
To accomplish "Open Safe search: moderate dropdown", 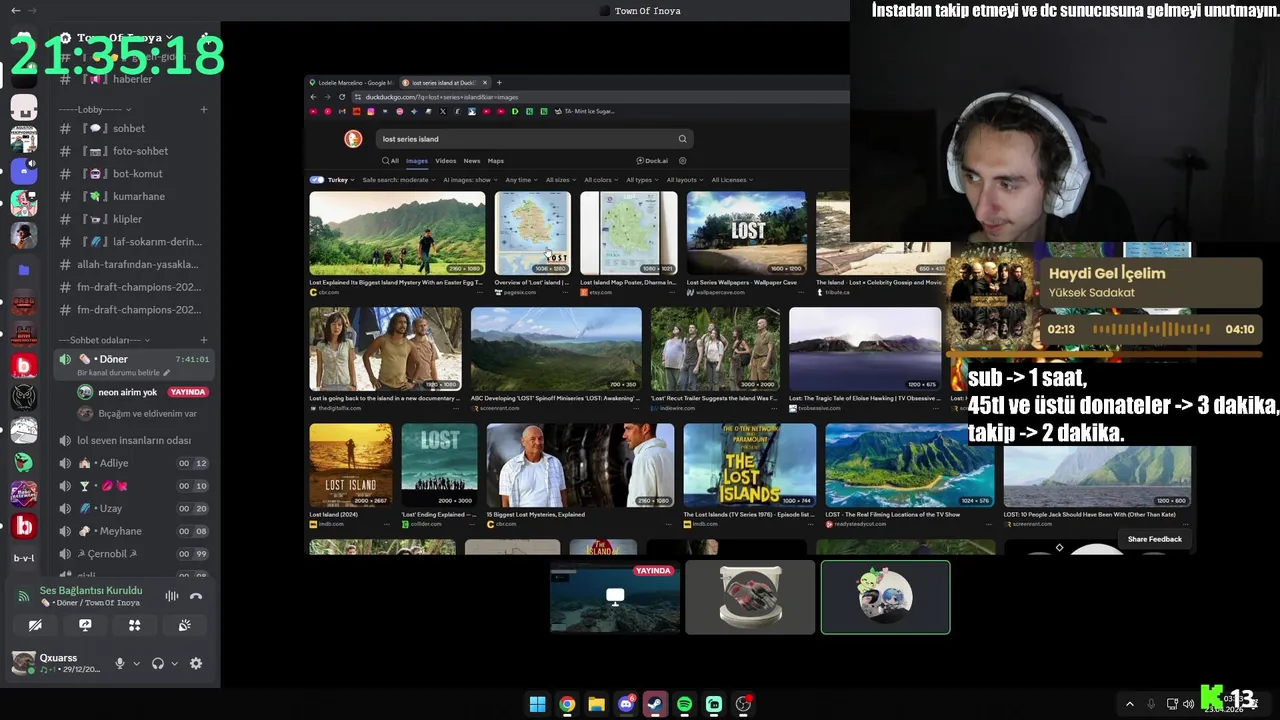I will [399, 180].
